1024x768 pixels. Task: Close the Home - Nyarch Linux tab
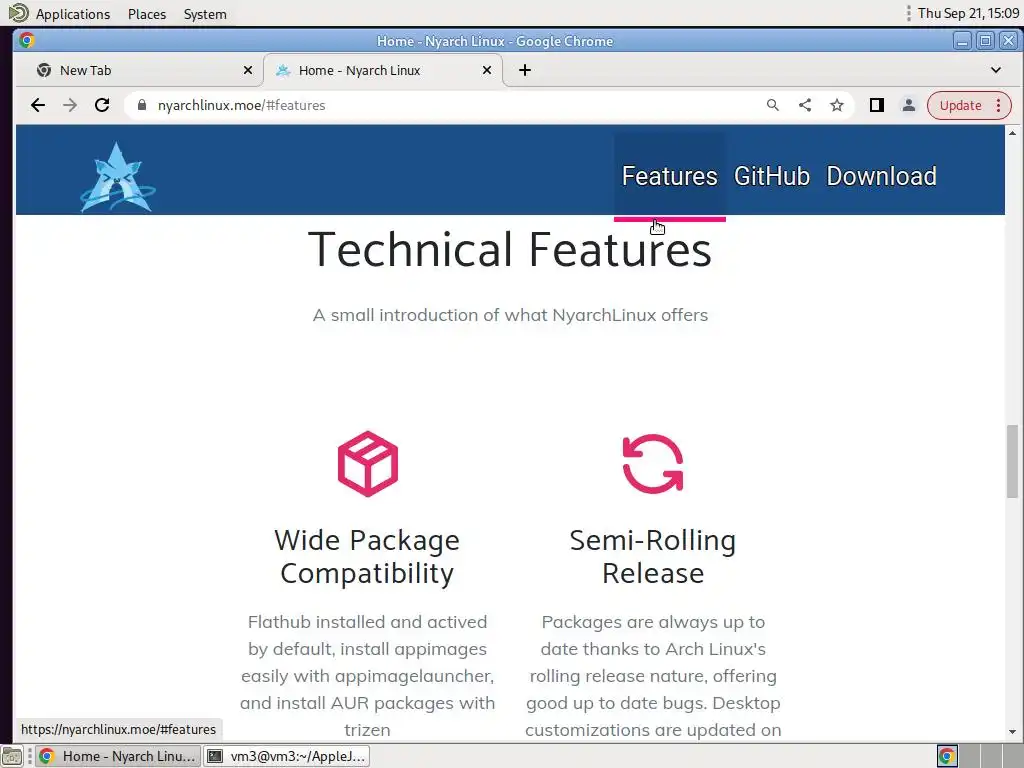pos(487,70)
